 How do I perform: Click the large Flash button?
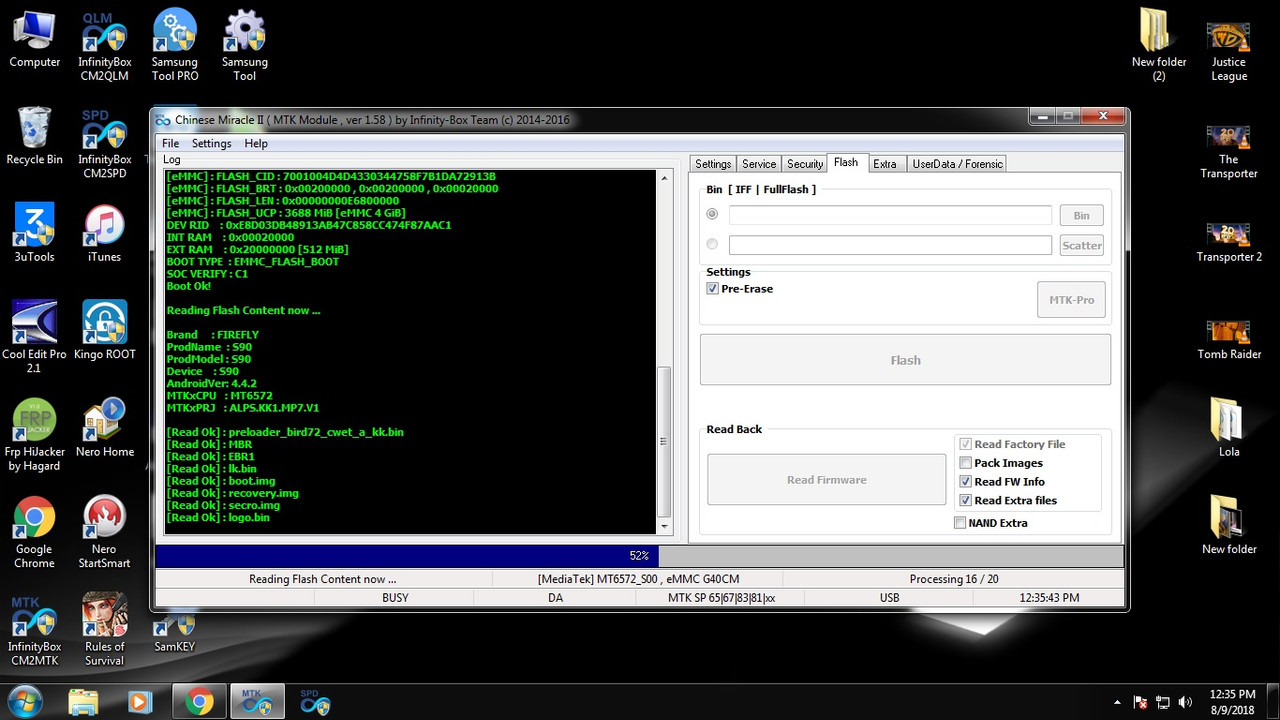click(905, 360)
